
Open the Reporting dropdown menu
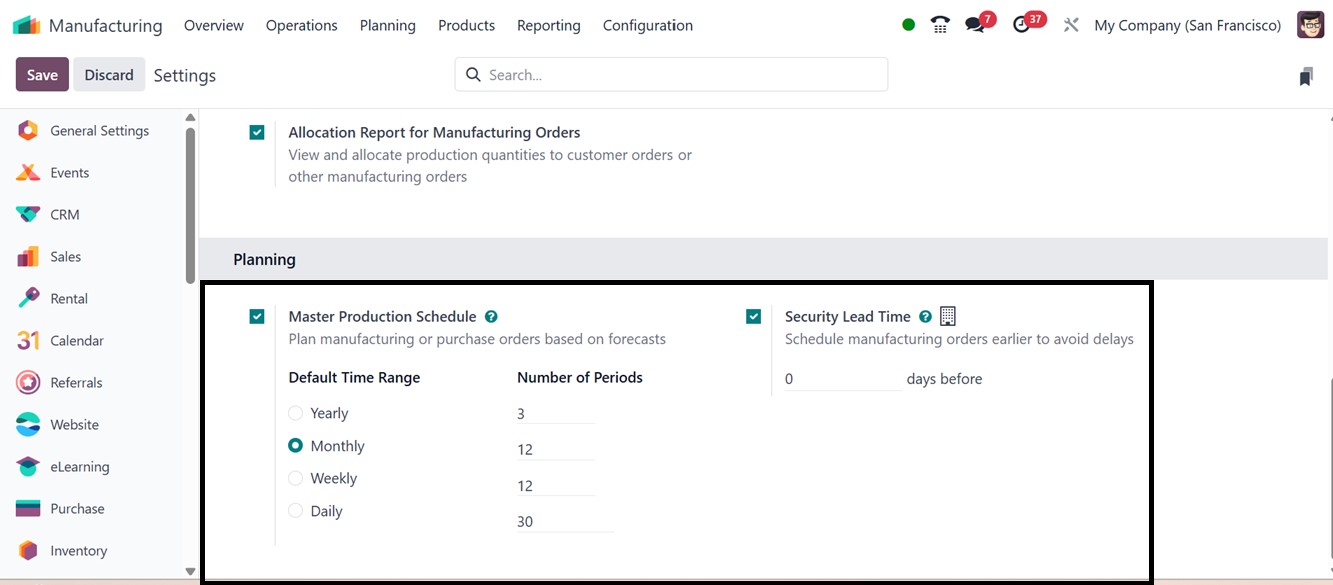pos(548,25)
